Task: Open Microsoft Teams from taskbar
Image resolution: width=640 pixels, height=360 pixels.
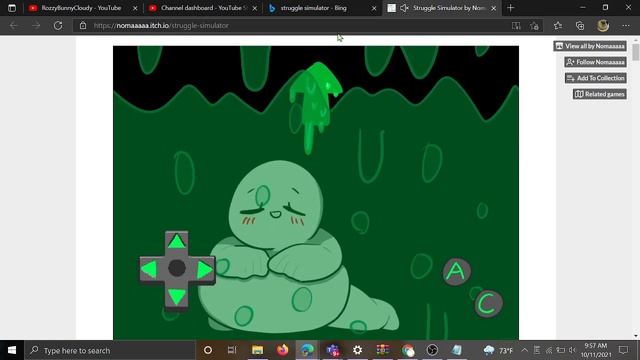Action: click(333, 350)
